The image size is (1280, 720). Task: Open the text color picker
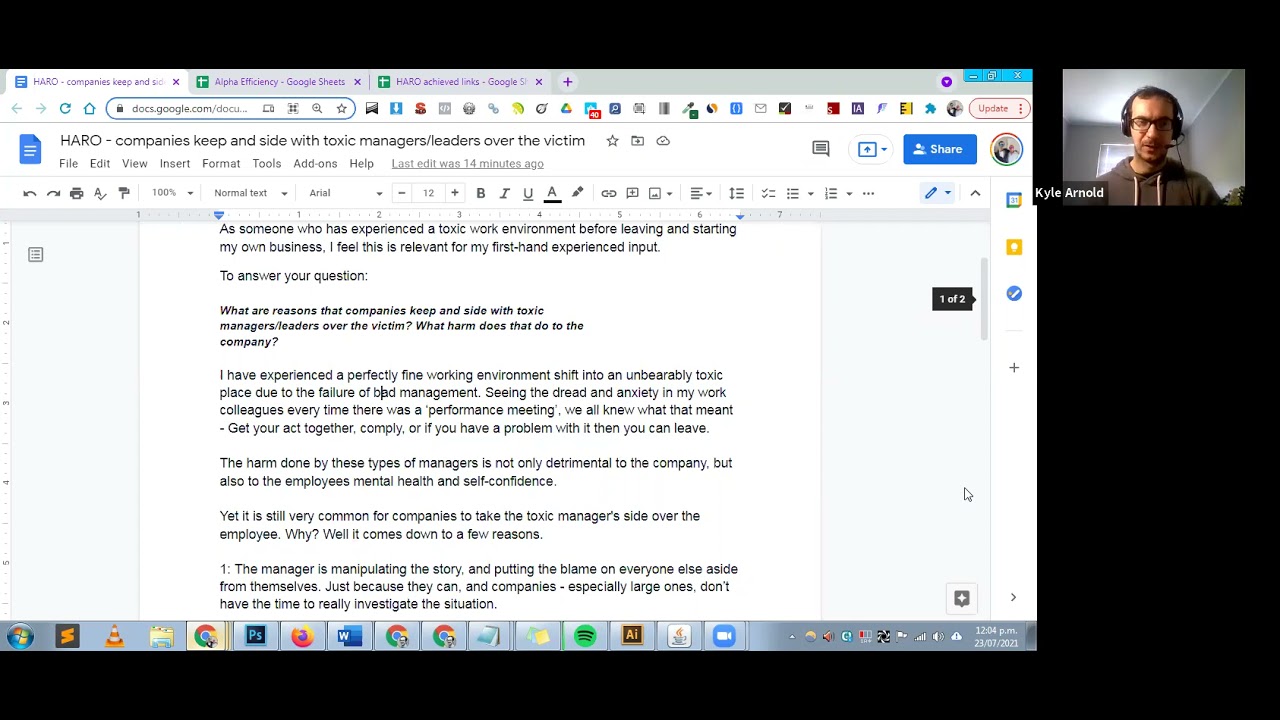coord(552,193)
